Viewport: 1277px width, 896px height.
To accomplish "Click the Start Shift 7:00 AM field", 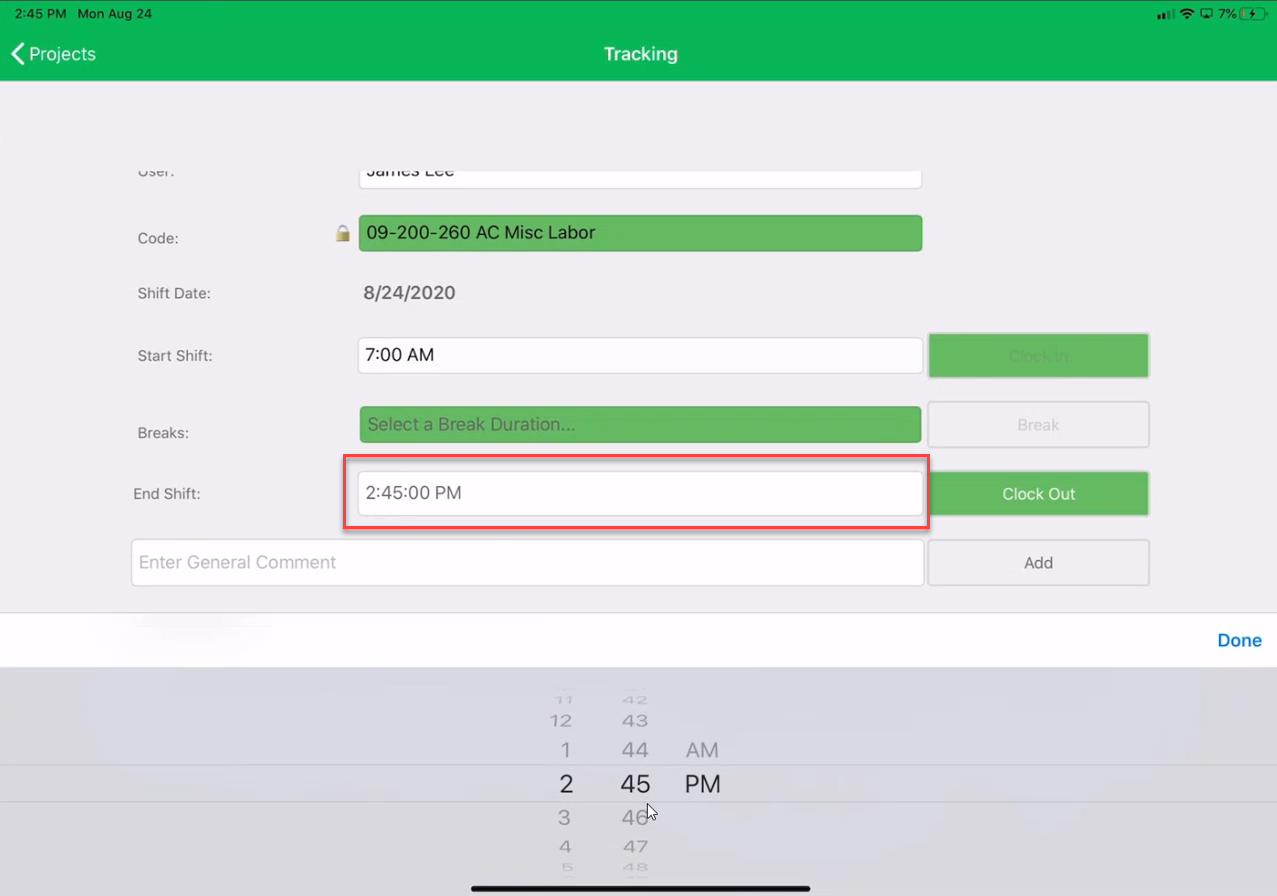I will [640, 355].
